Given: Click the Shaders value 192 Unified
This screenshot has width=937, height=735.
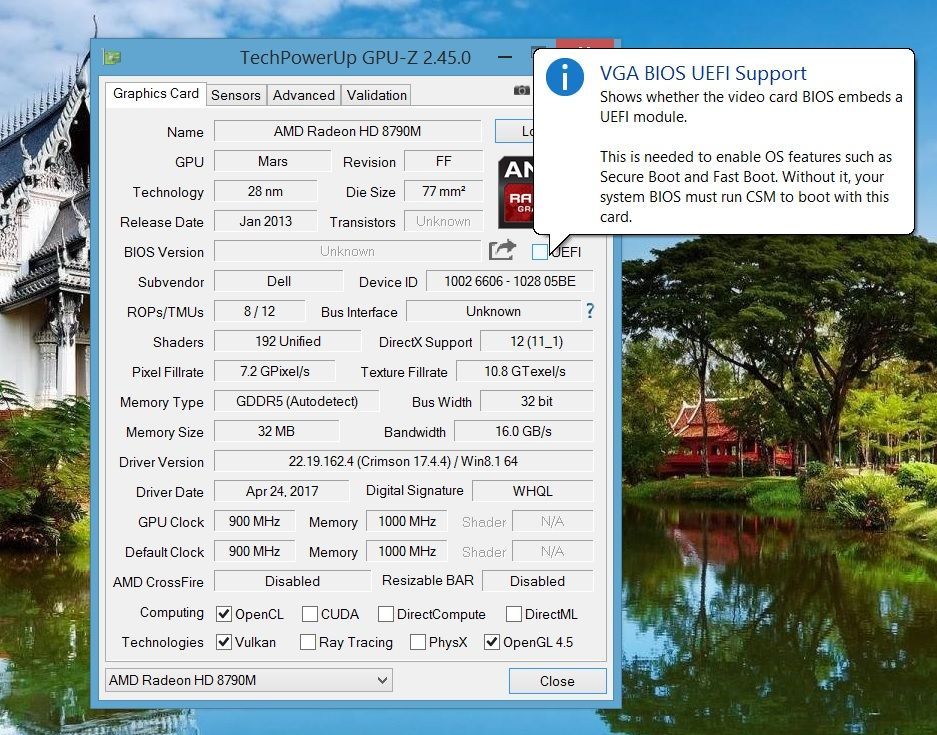Looking at the screenshot, I should click(288, 341).
